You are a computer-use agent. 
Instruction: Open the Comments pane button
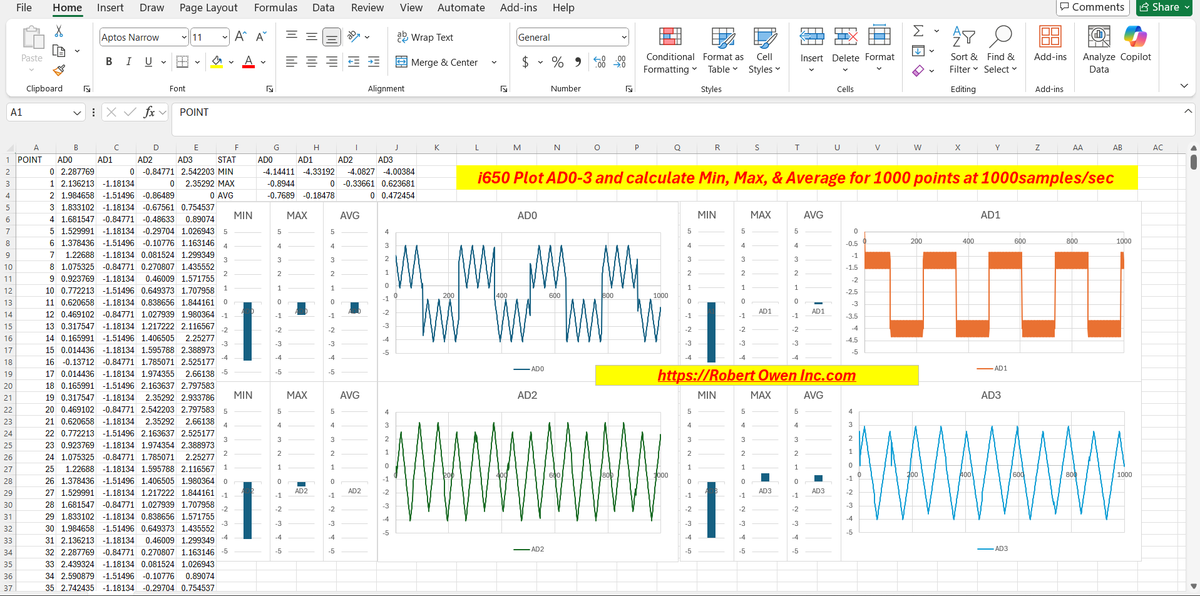(x=1092, y=8)
